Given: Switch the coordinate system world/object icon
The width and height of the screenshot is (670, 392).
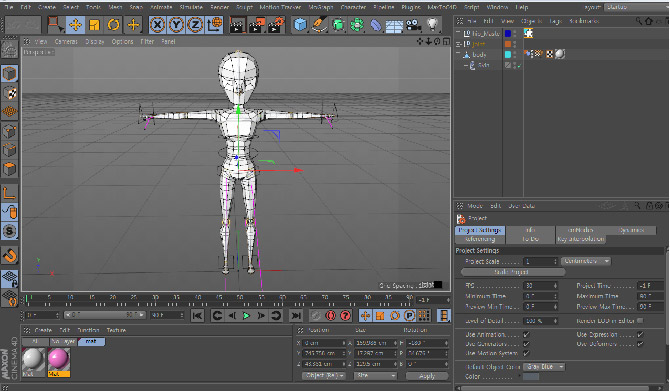Looking at the screenshot, I should (214, 25).
